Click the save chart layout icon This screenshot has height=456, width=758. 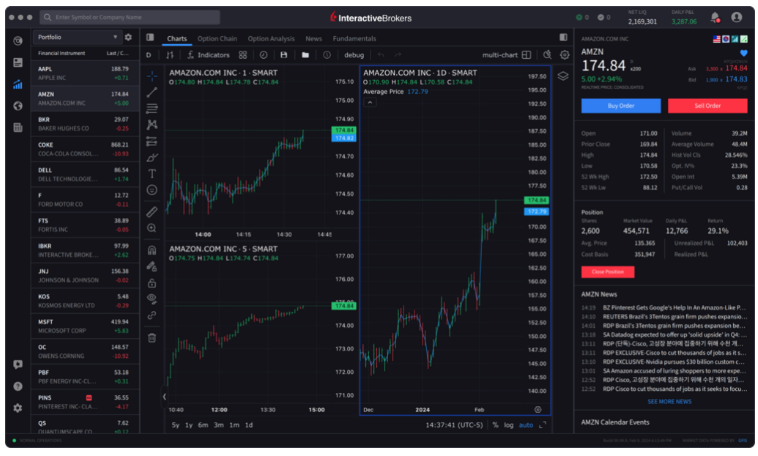[284, 55]
